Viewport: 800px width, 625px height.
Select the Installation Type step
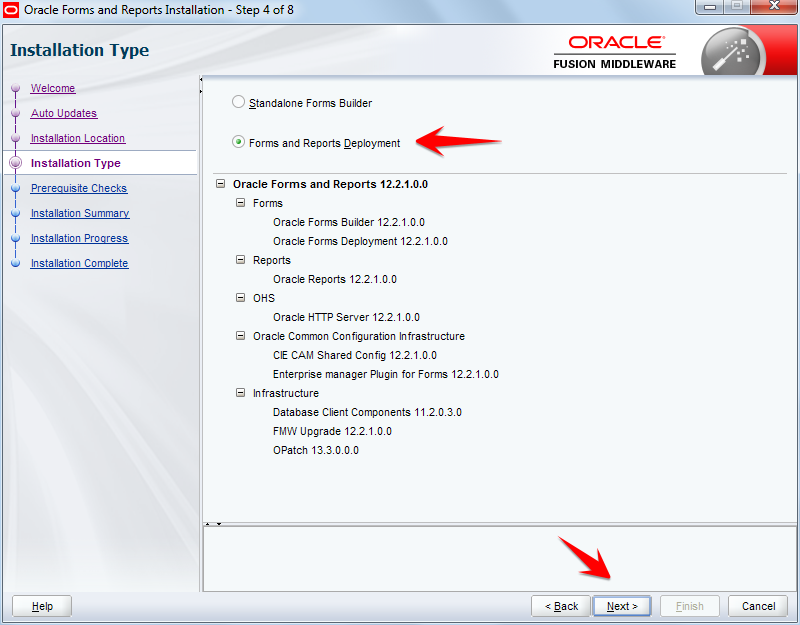tap(76, 163)
